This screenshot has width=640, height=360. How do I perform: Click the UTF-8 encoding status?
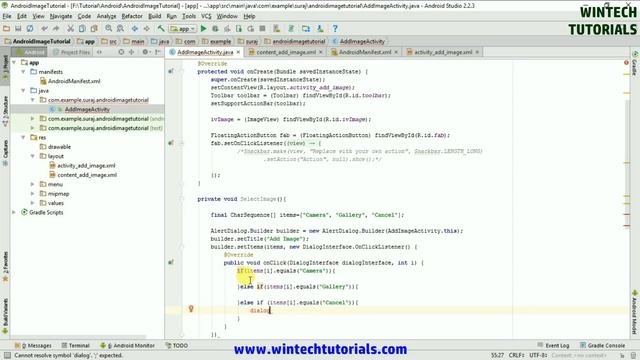tap(538, 356)
